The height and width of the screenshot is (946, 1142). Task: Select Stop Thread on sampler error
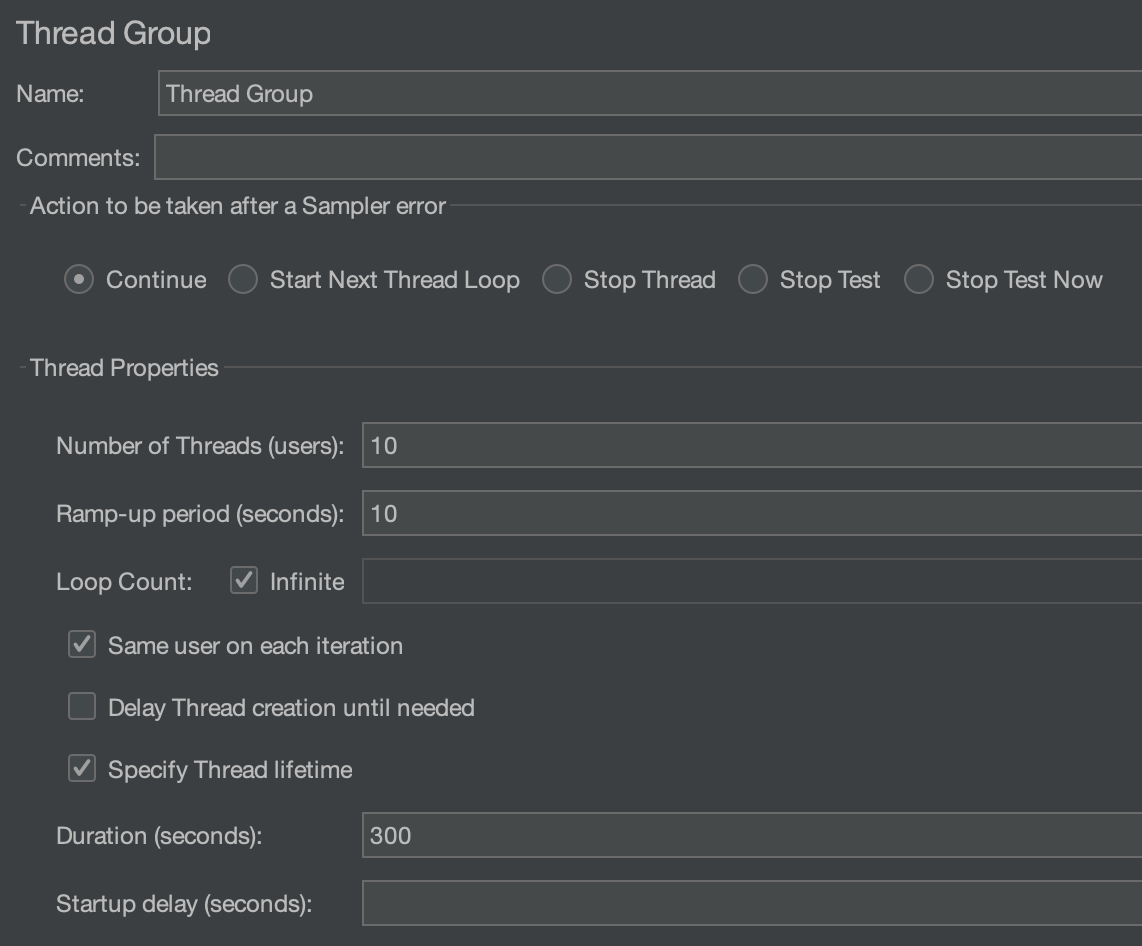click(x=557, y=280)
